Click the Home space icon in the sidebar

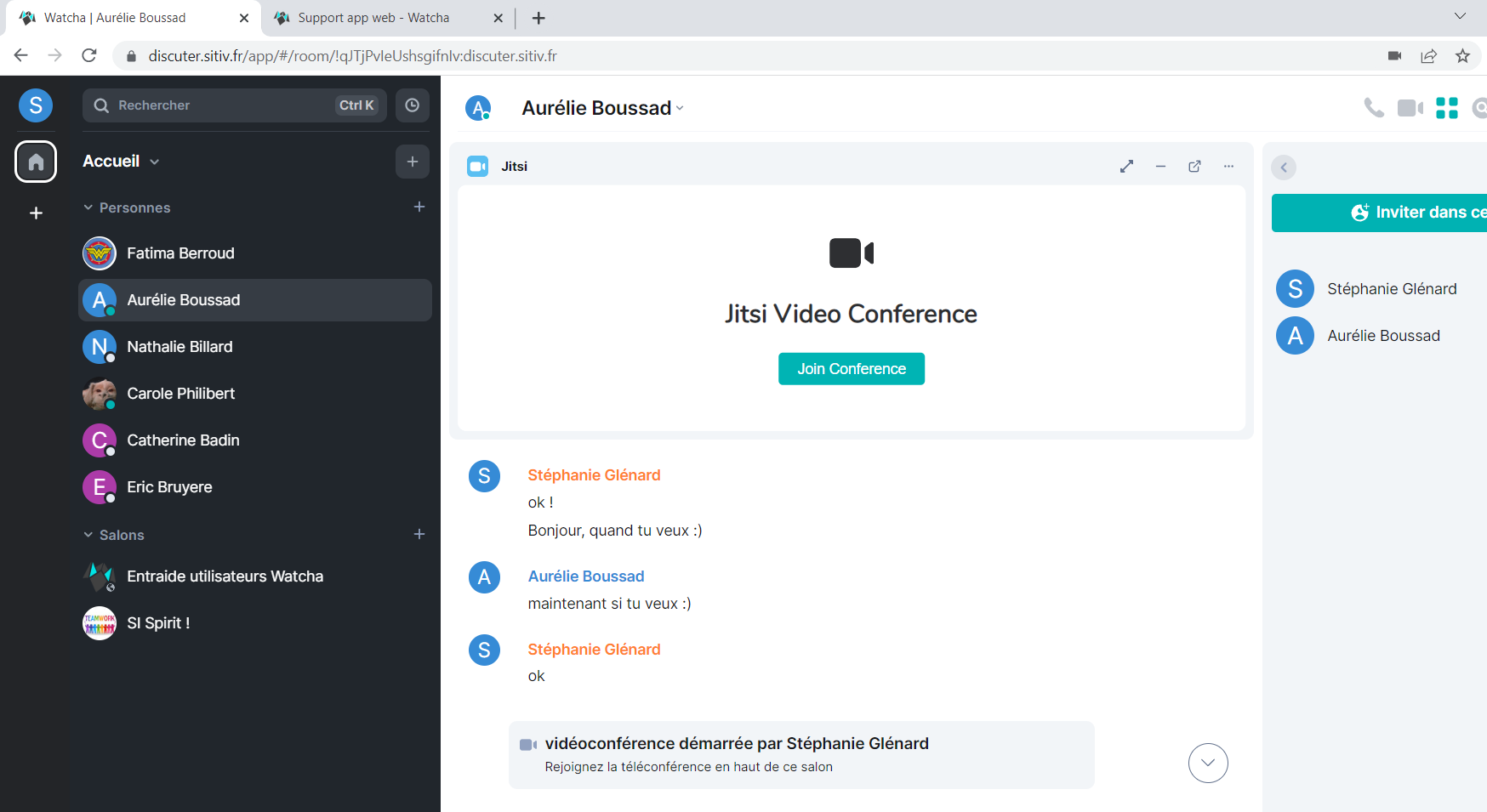point(36,162)
